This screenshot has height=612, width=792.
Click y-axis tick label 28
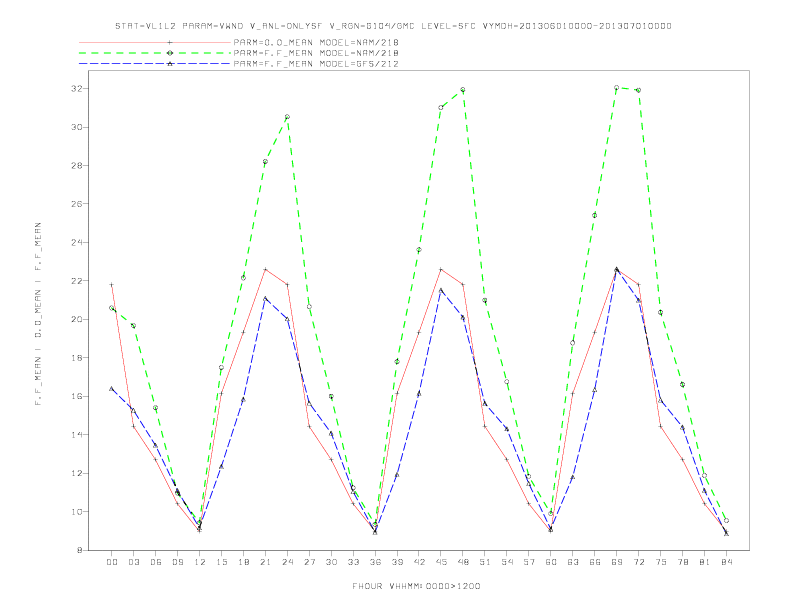click(x=77, y=166)
